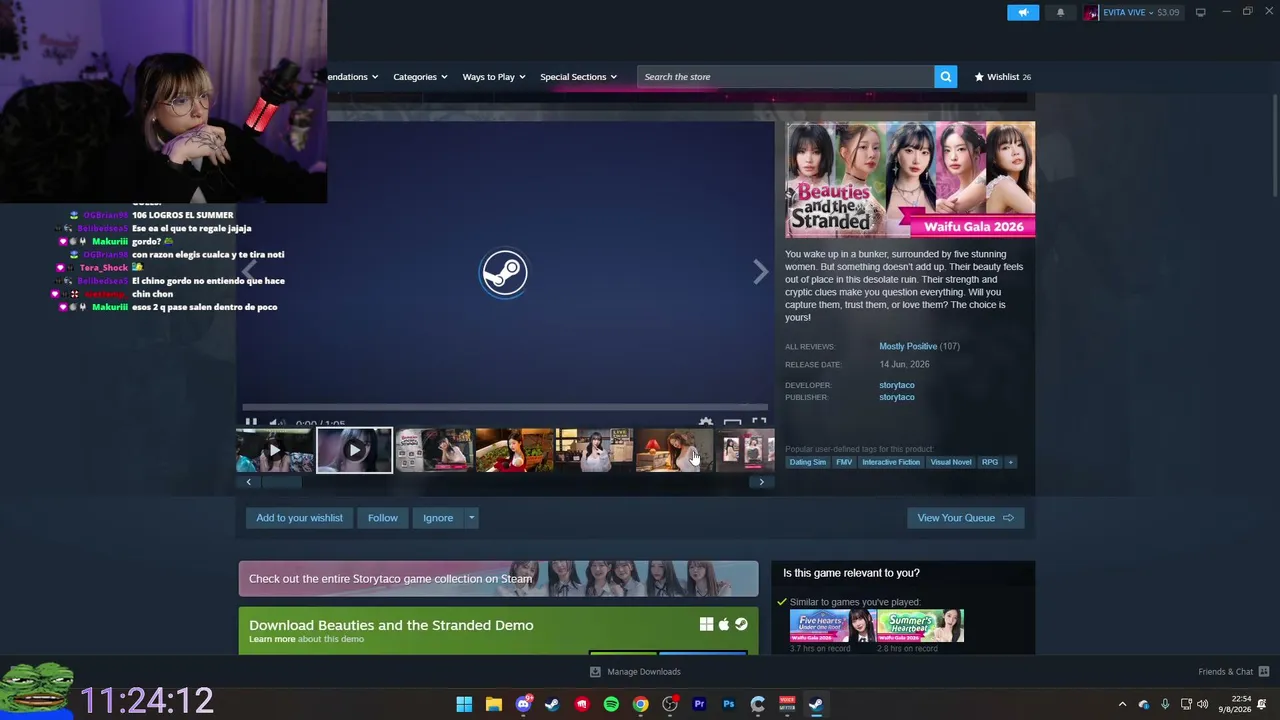Select the highlighted second trailer thumbnail

click(x=354, y=450)
